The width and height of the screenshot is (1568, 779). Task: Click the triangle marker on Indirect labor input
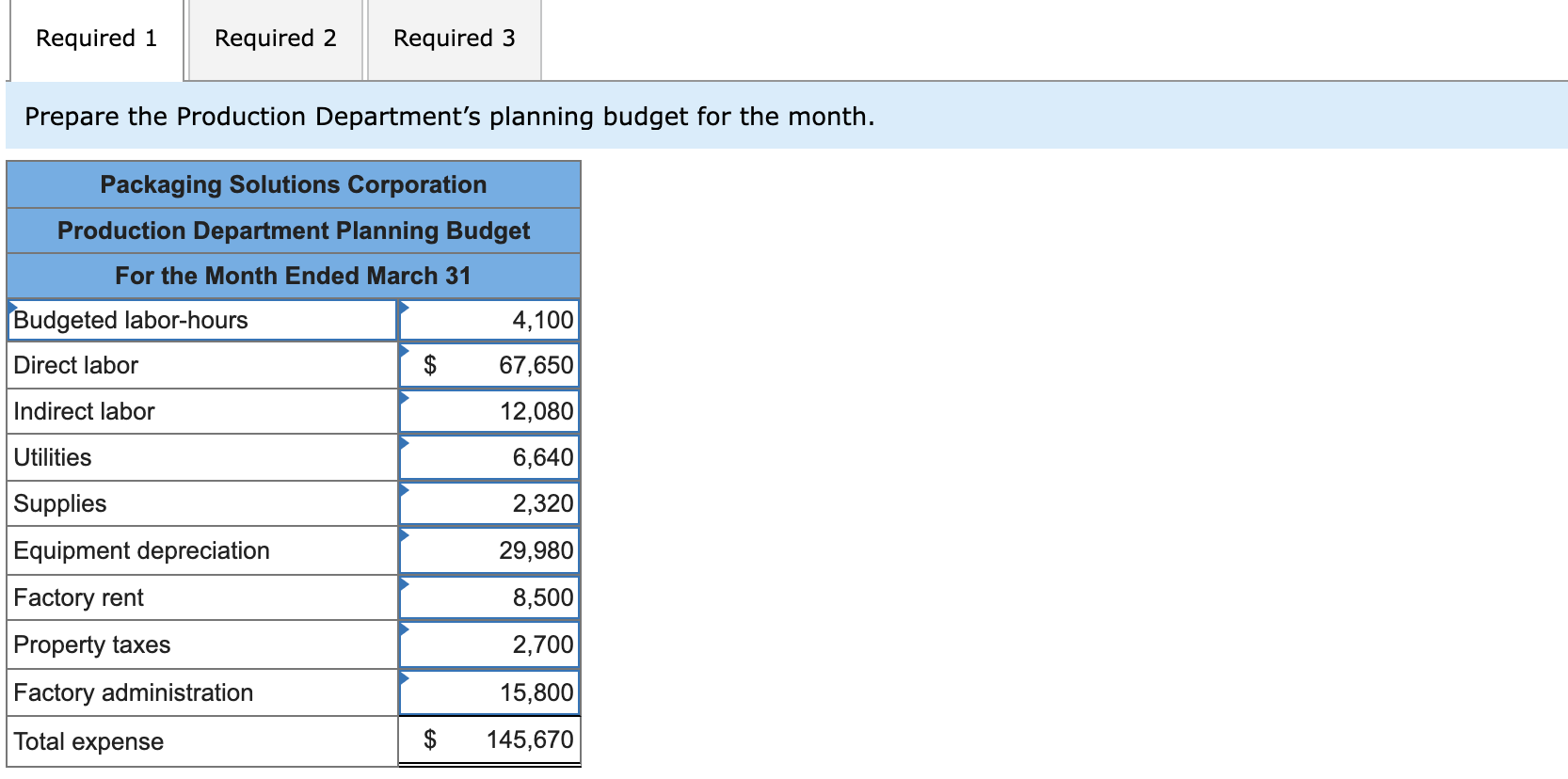tap(405, 398)
